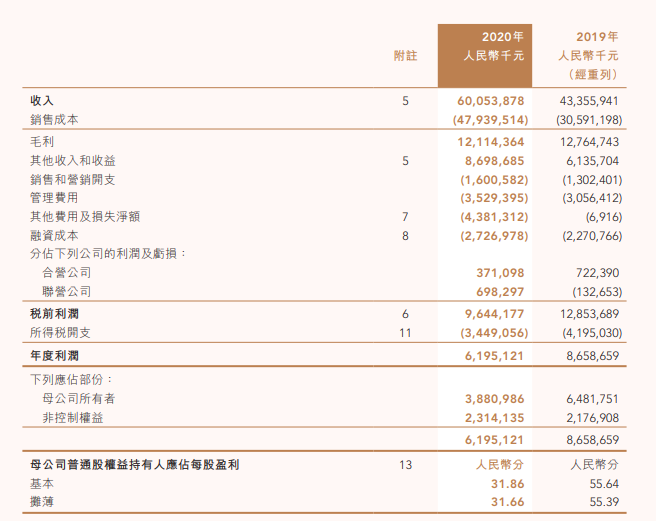Click note number 11
This screenshot has width=656, height=521.
[405, 333]
